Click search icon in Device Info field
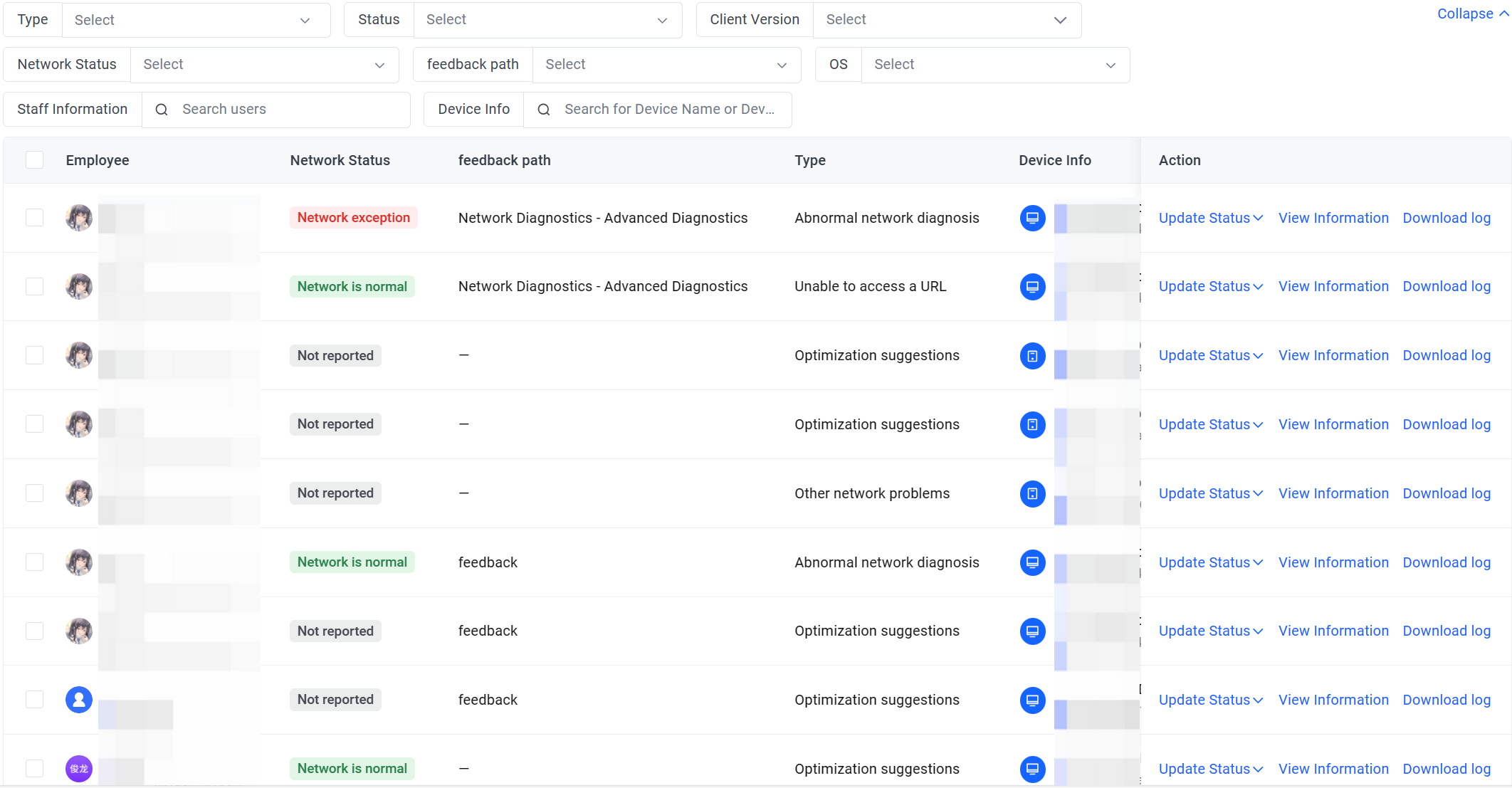 (544, 110)
